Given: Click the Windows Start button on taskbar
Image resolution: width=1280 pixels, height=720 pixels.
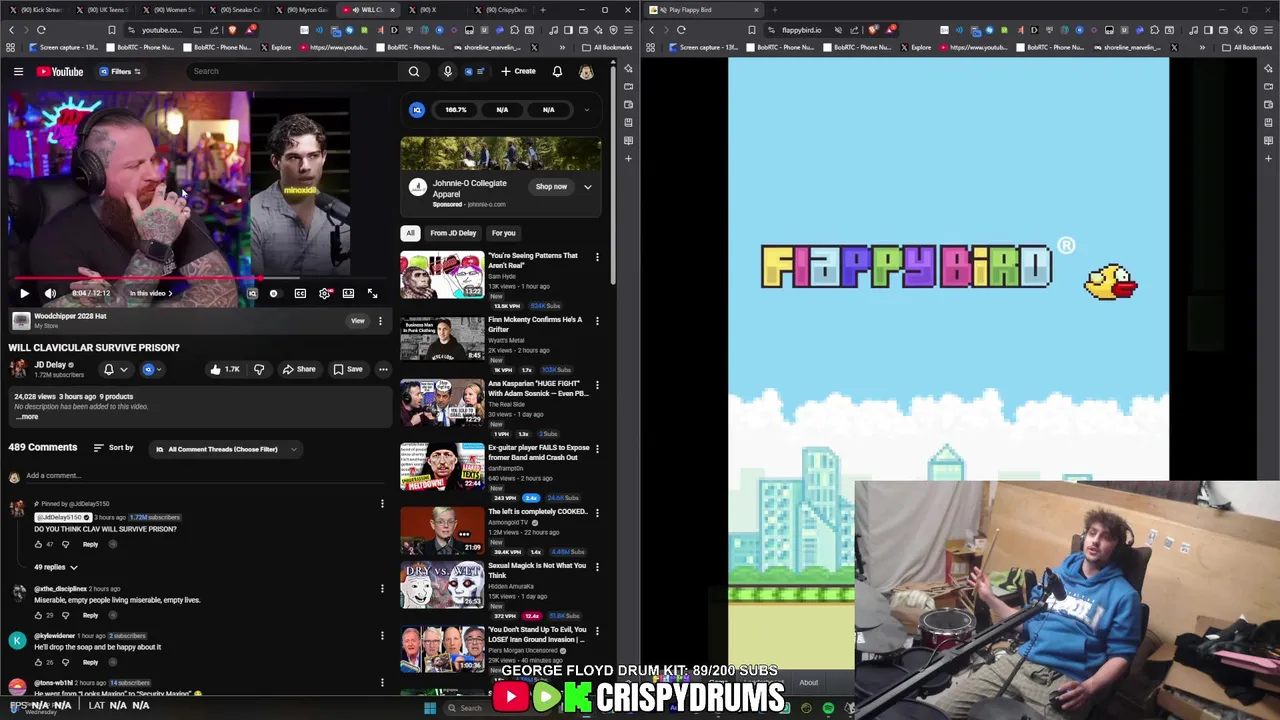Looking at the screenshot, I should pos(430,708).
